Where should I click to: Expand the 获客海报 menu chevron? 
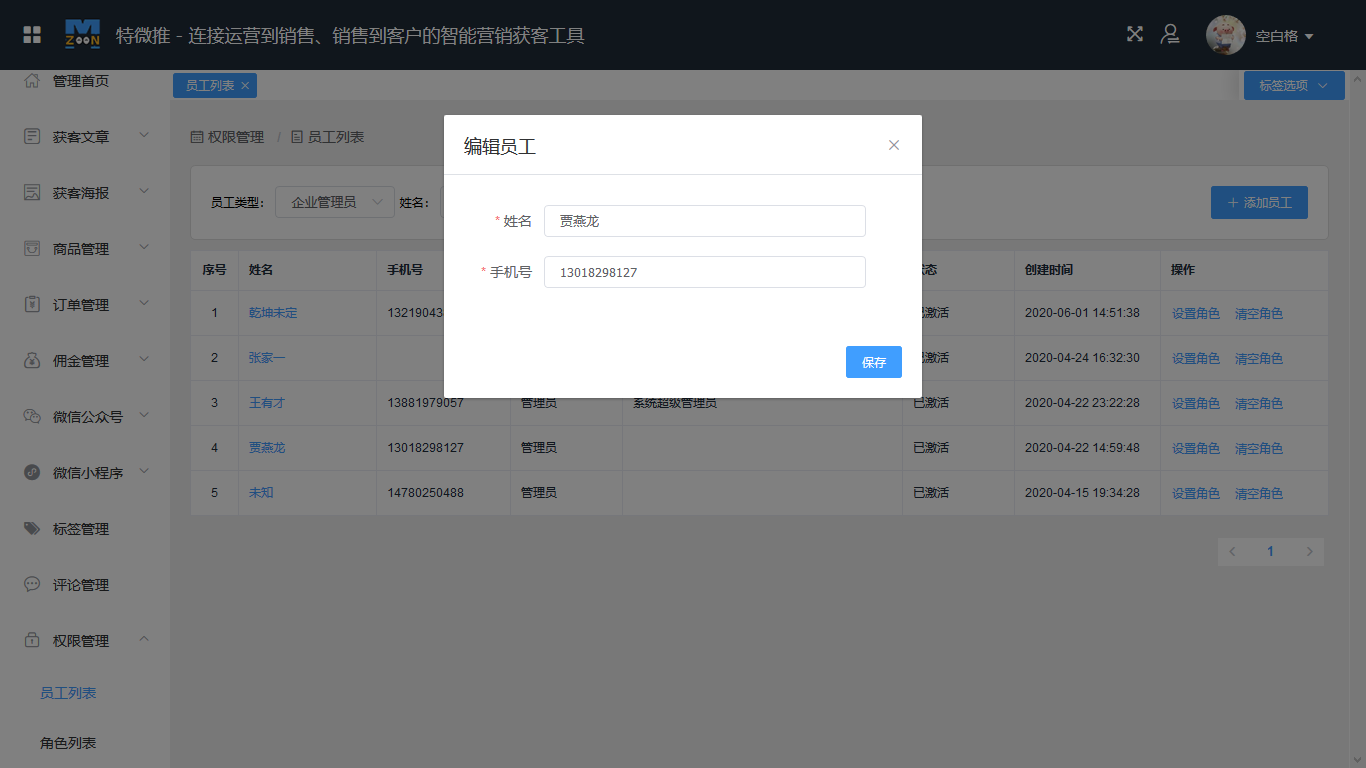144,191
